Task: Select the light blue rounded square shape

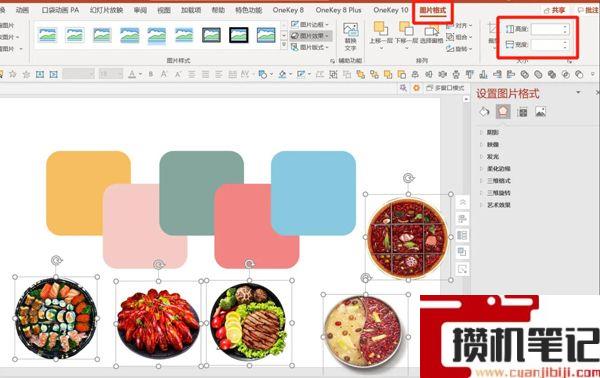Action: click(x=313, y=193)
